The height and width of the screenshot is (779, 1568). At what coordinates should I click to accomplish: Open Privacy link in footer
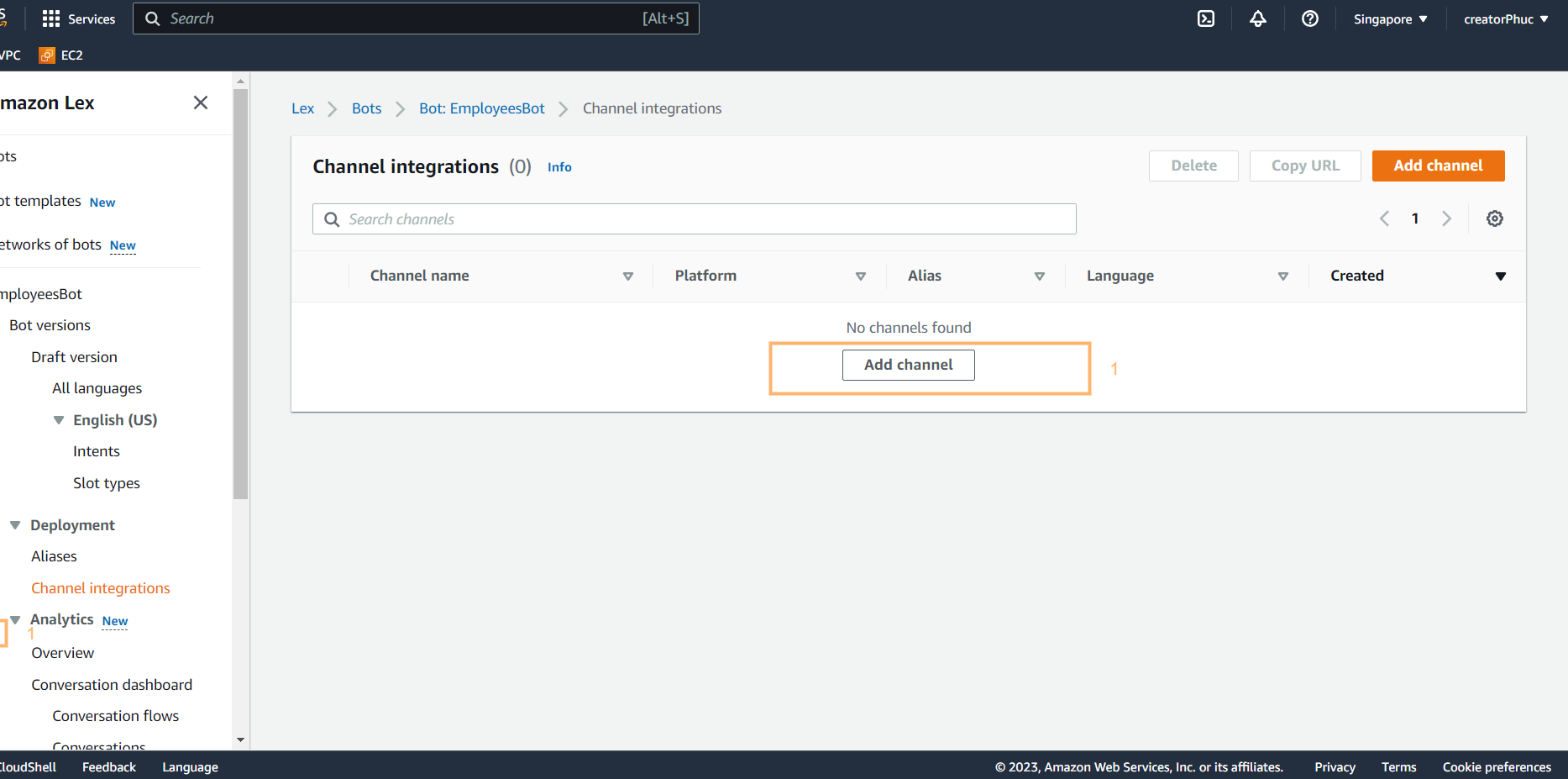(x=1335, y=767)
